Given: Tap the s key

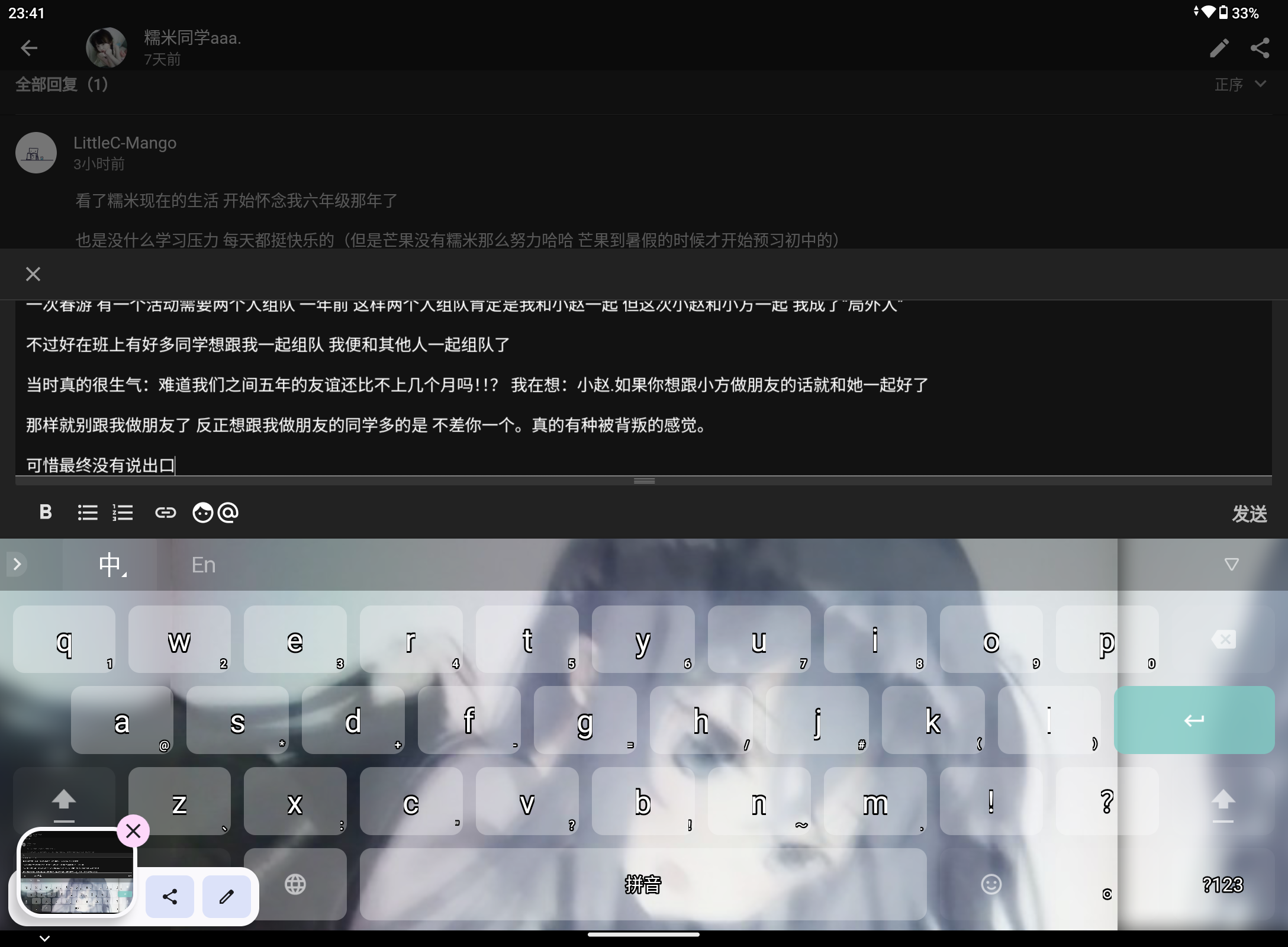Looking at the screenshot, I should coord(237,720).
